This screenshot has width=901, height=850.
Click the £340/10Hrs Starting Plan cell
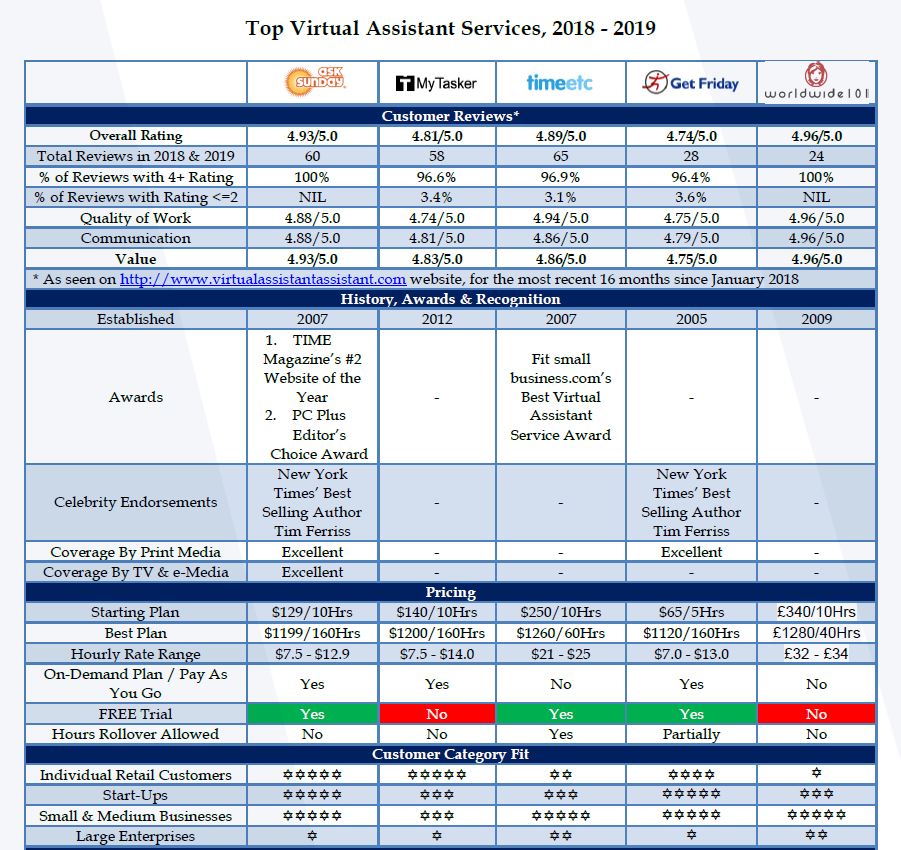coord(817,612)
